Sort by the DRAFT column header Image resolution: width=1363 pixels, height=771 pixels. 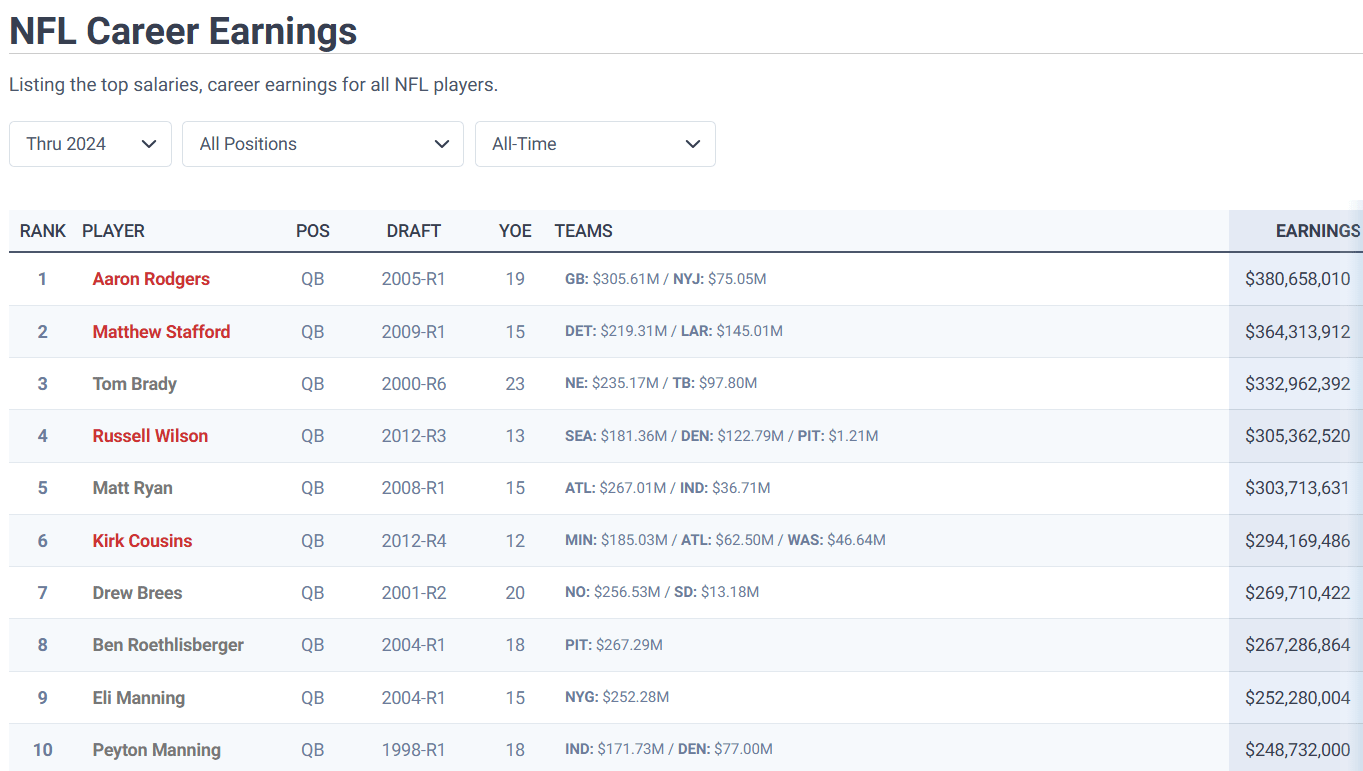(x=414, y=231)
